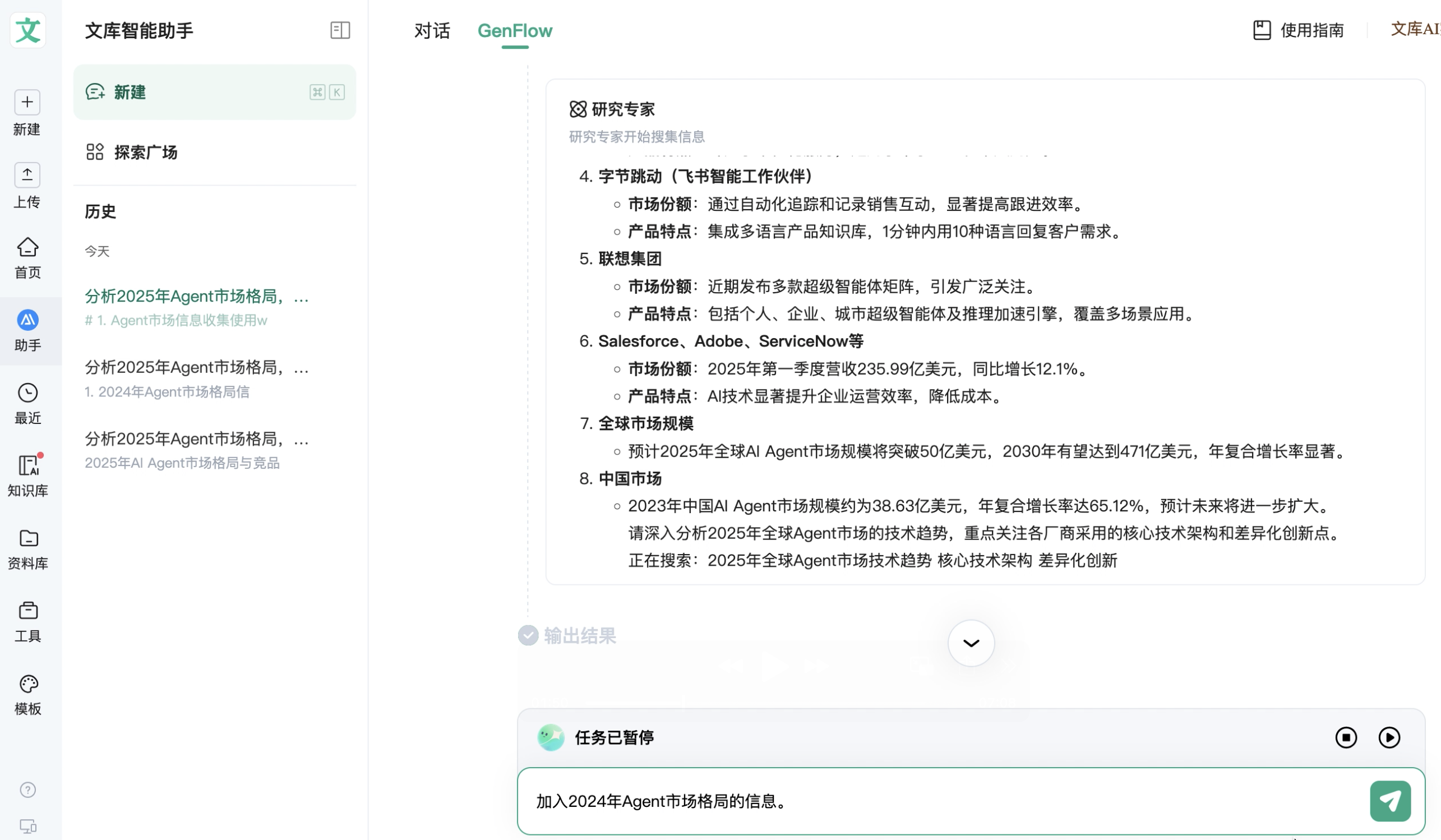Click the help question mark icon
Viewport: 1441px width, 840px height.
coord(27,790)
